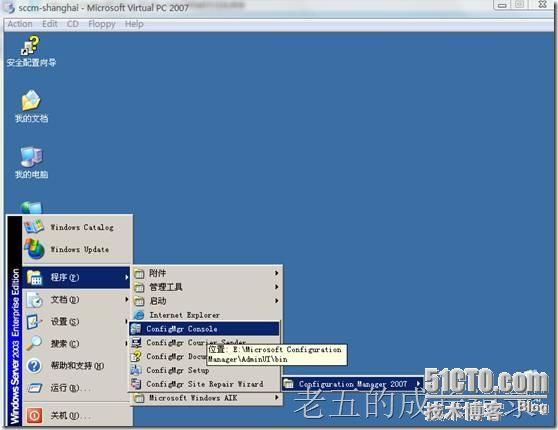Click the ConfigMgr Console icon

pyautogui.click(x=136, y=329)
